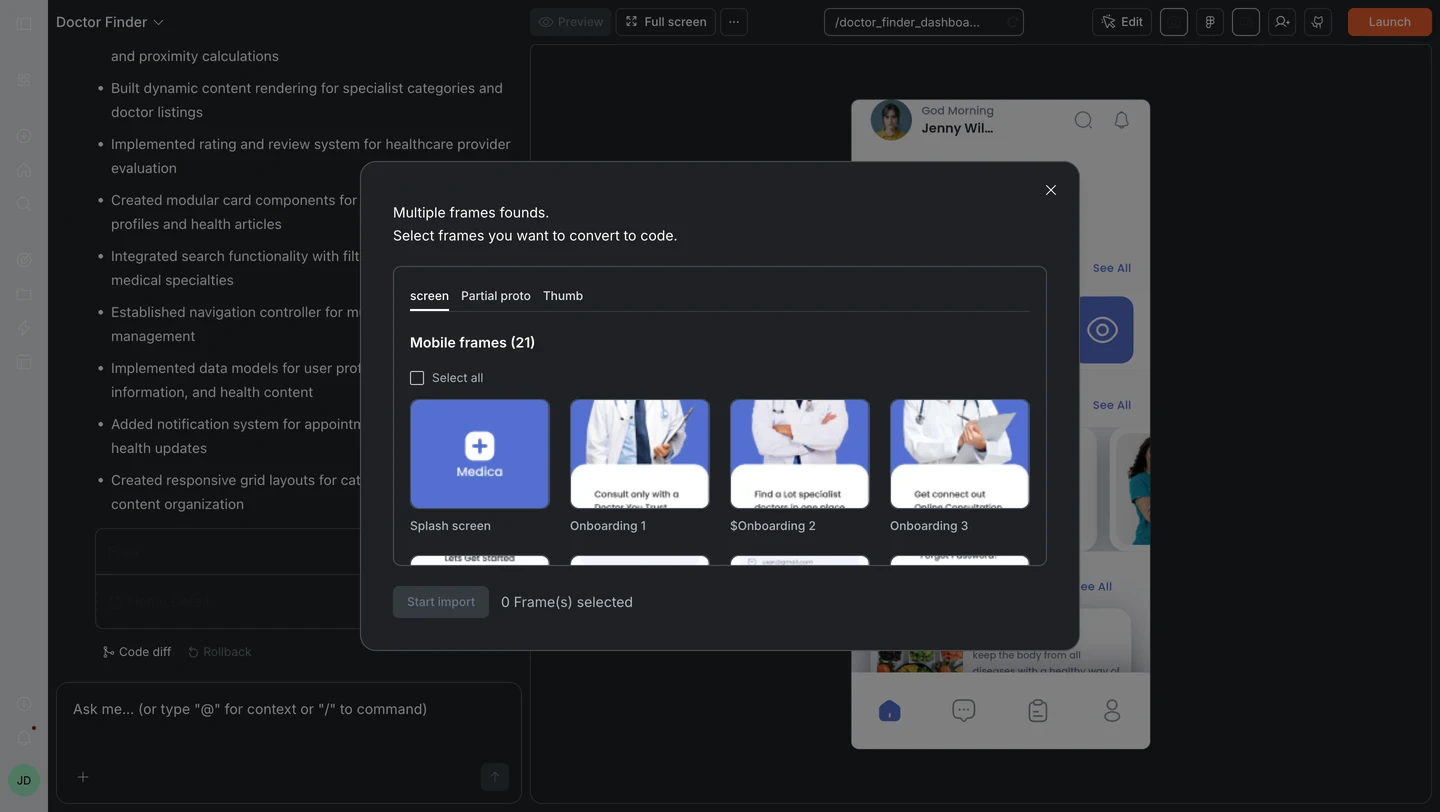The height and width of the screenshot is (812, 1440).
Task: Click the invite collaborator icon in top bar
Action: [x=1282, y=21]
